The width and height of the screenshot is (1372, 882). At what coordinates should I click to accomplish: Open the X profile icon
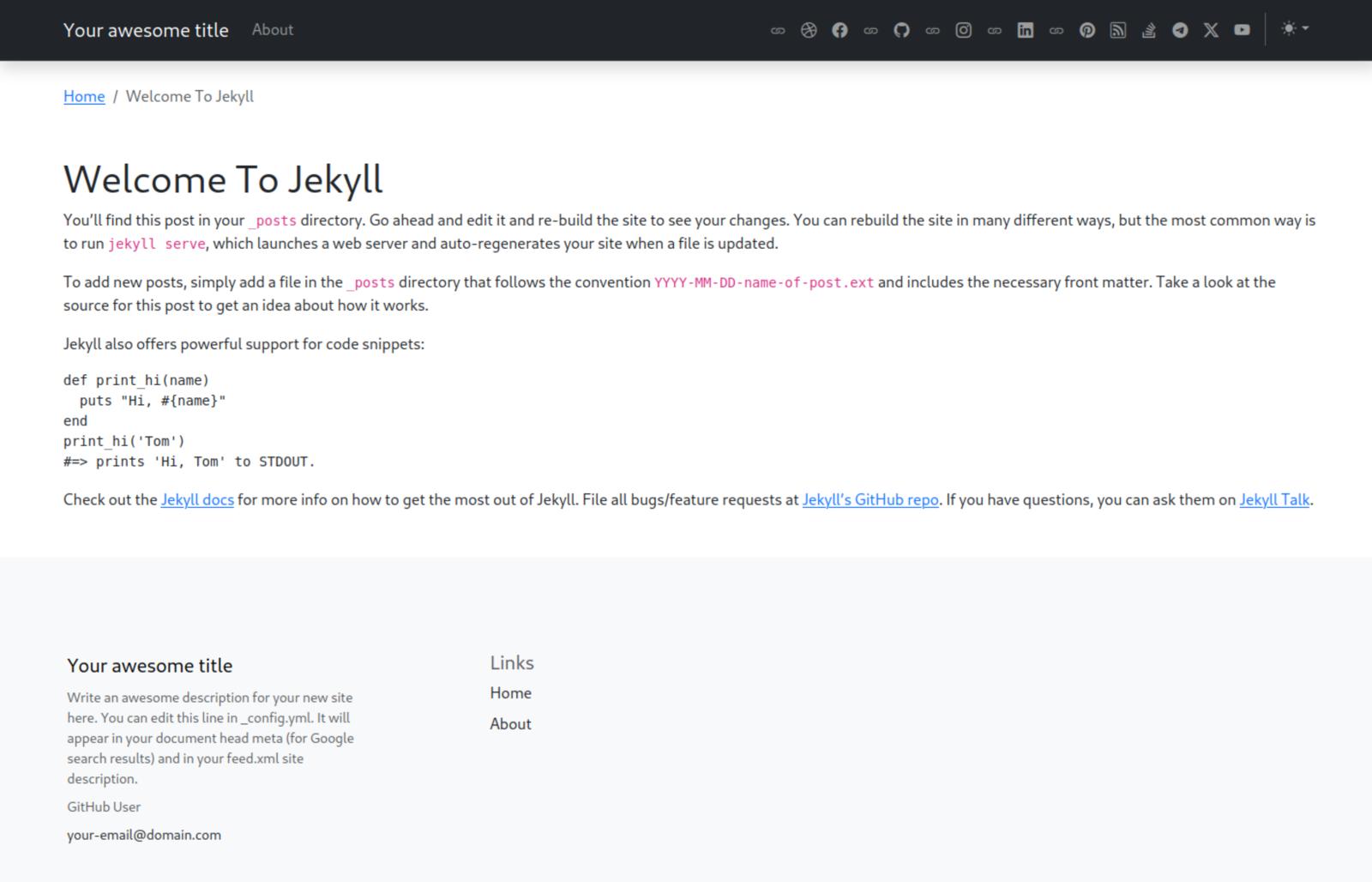[x=1210, y=29]
